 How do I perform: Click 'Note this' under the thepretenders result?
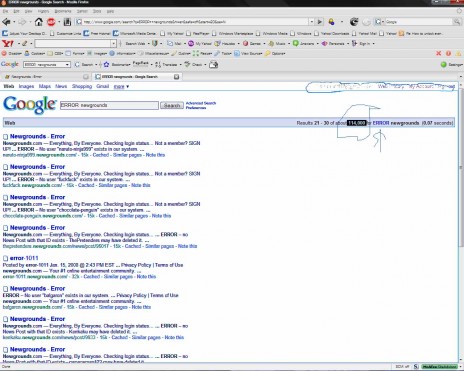pyautogui.click(x=187, y=246)
